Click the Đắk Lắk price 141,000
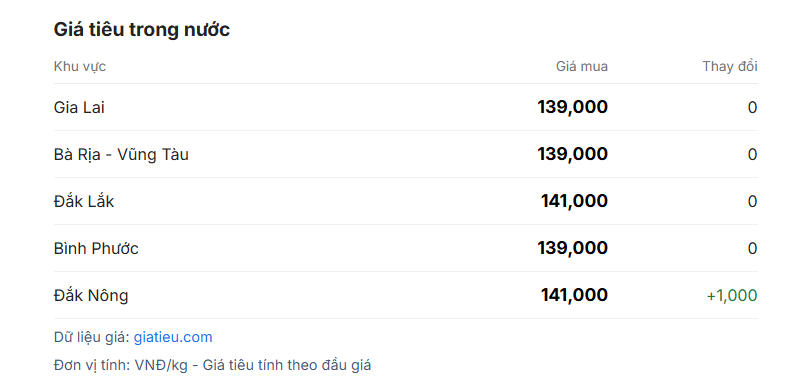The image size is (809, 391). click(x=574, y=201)
